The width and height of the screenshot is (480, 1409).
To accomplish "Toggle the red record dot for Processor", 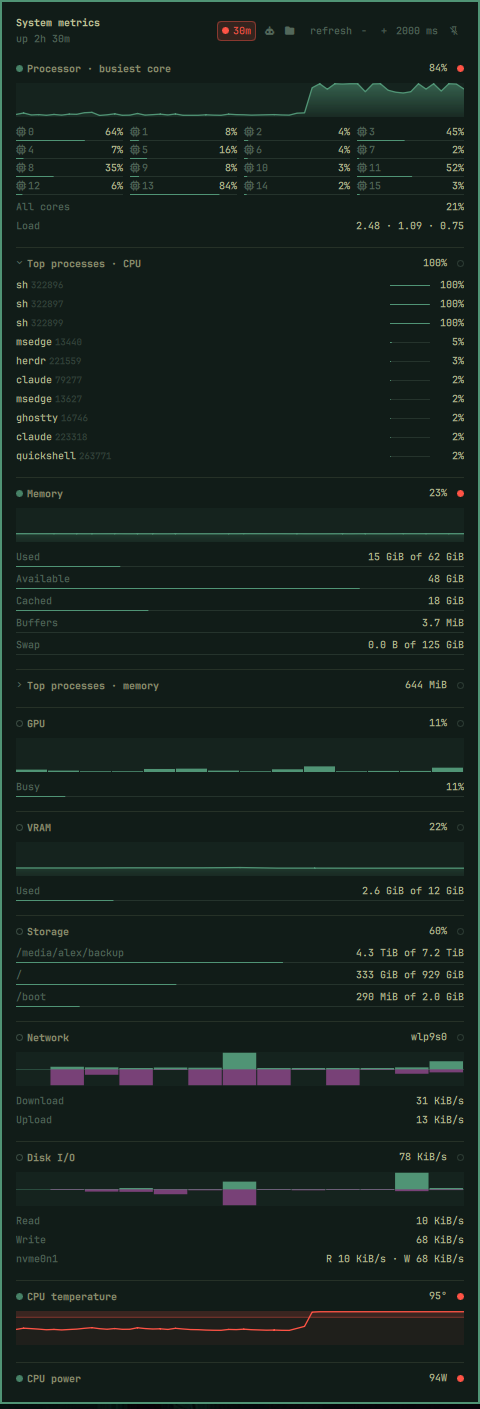I will (x=460, y=69).
